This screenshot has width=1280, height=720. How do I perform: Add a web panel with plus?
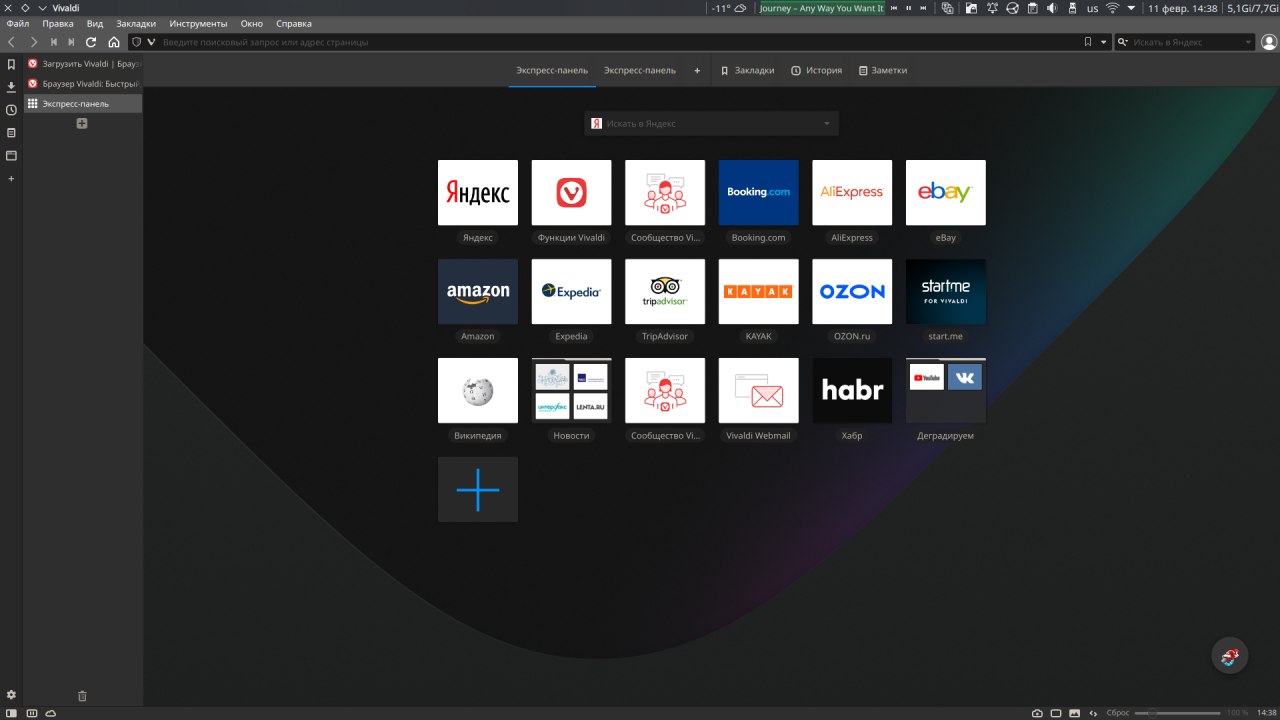pos(11,179)
